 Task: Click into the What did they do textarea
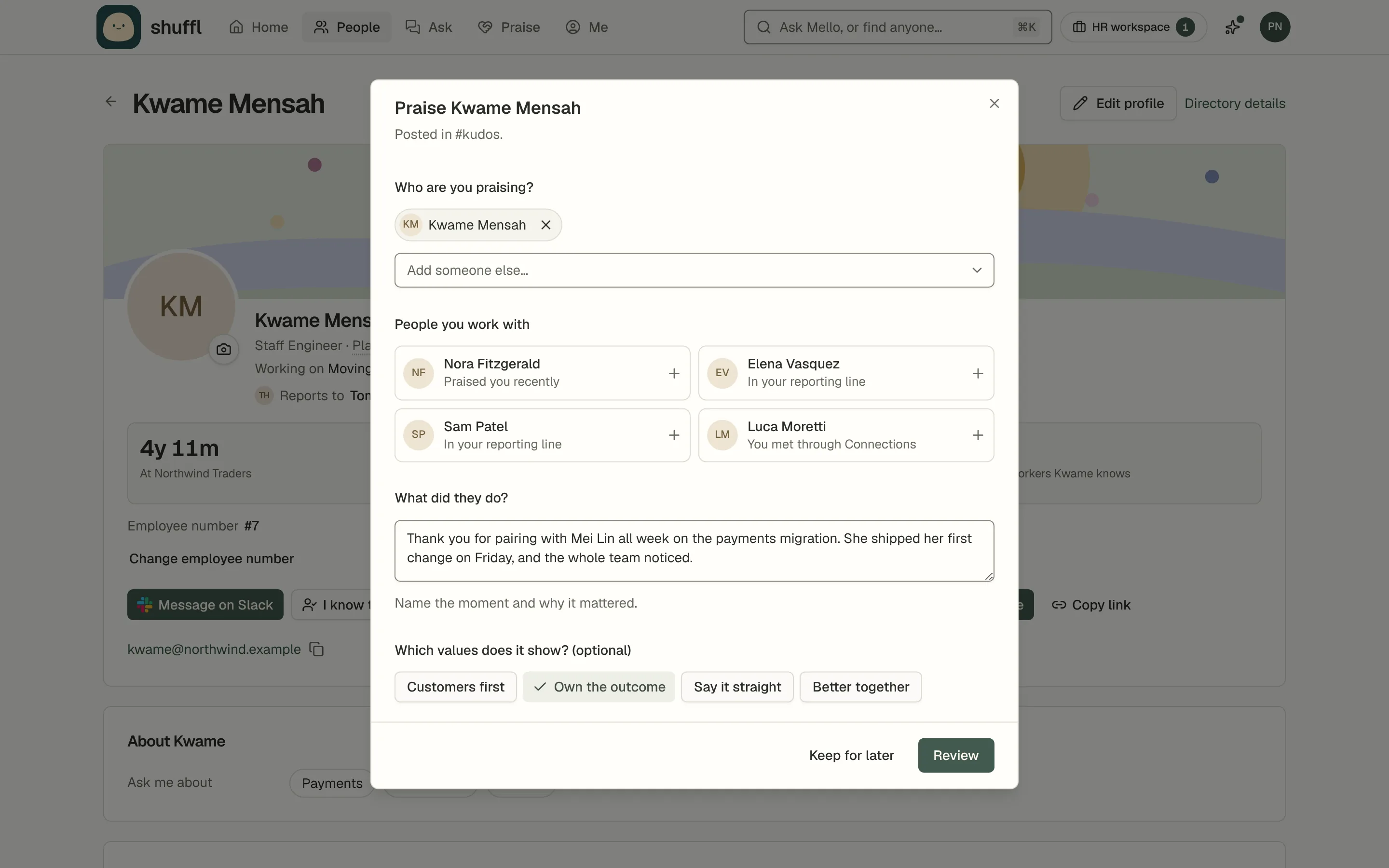tap(694, 551)
